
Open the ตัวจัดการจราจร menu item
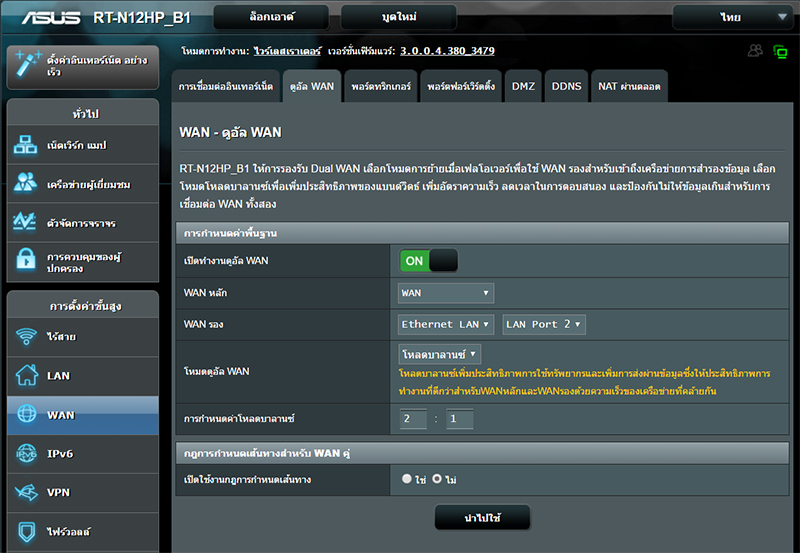coord(83,222)
